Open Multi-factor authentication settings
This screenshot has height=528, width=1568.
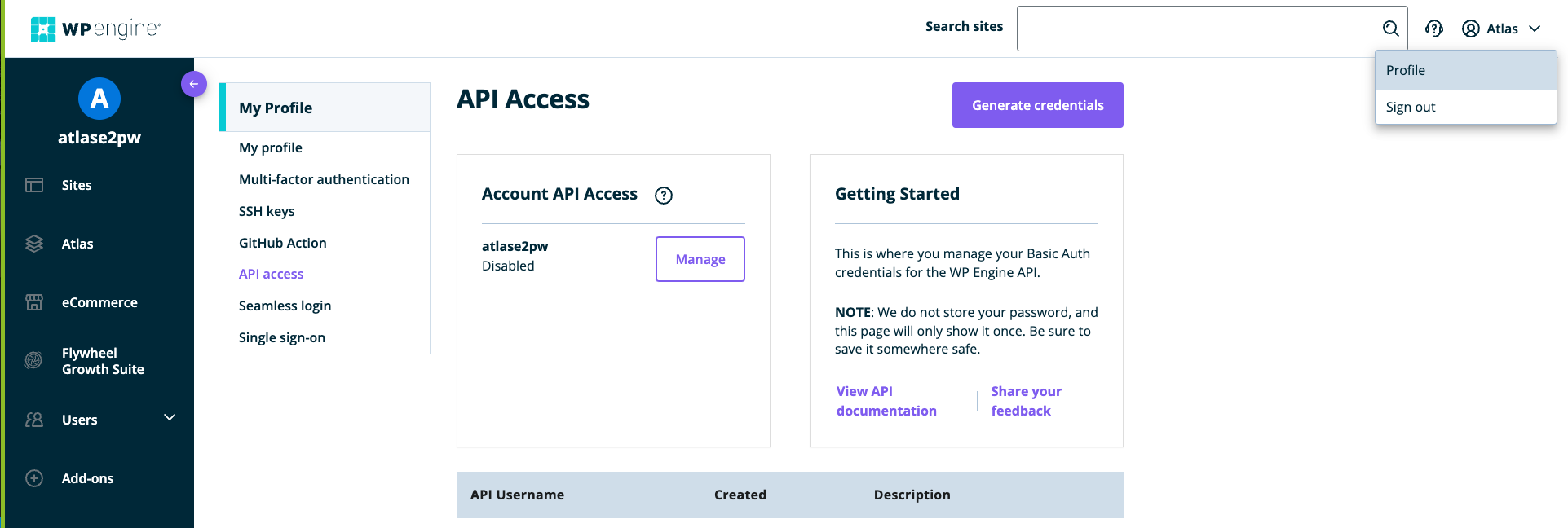[324, 179]
